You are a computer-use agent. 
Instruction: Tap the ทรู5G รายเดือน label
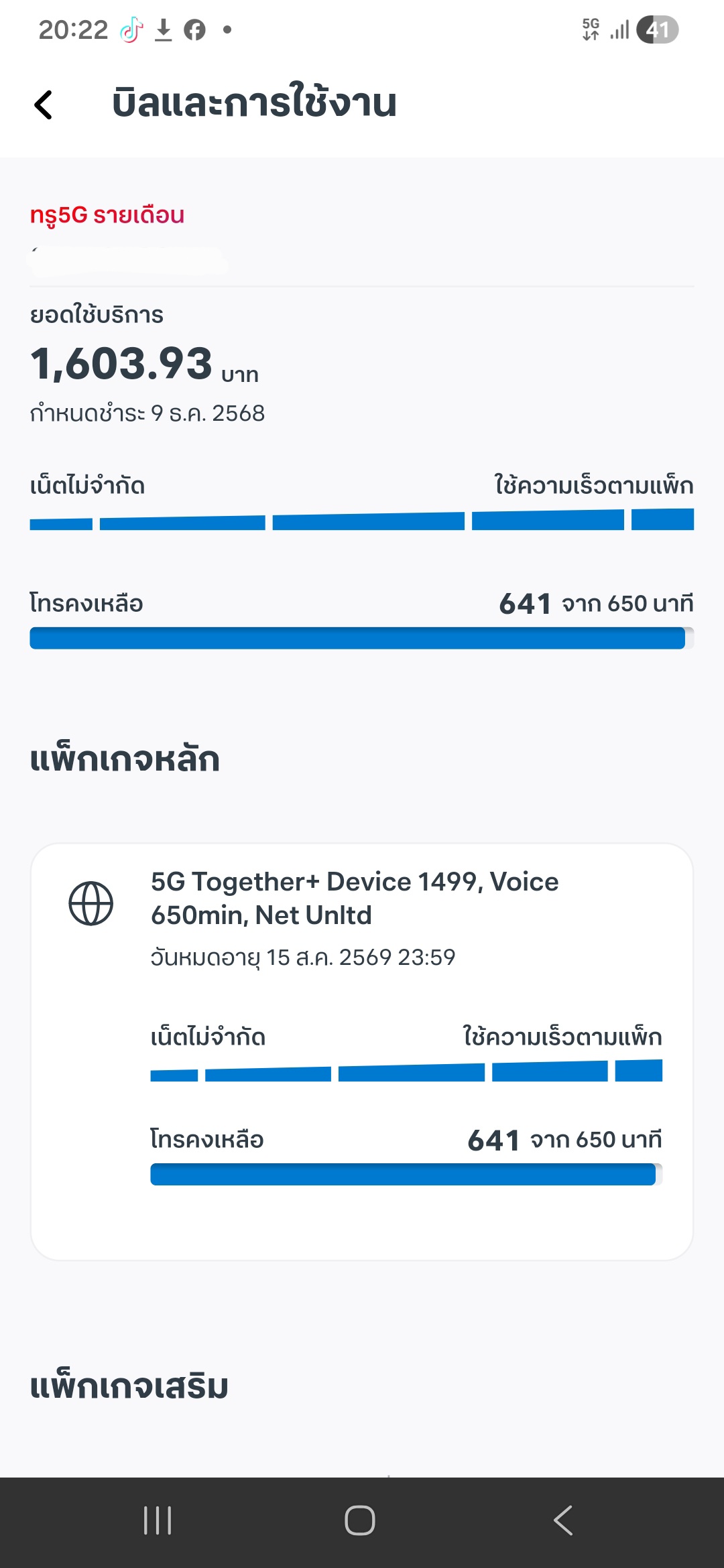[107, 215]
